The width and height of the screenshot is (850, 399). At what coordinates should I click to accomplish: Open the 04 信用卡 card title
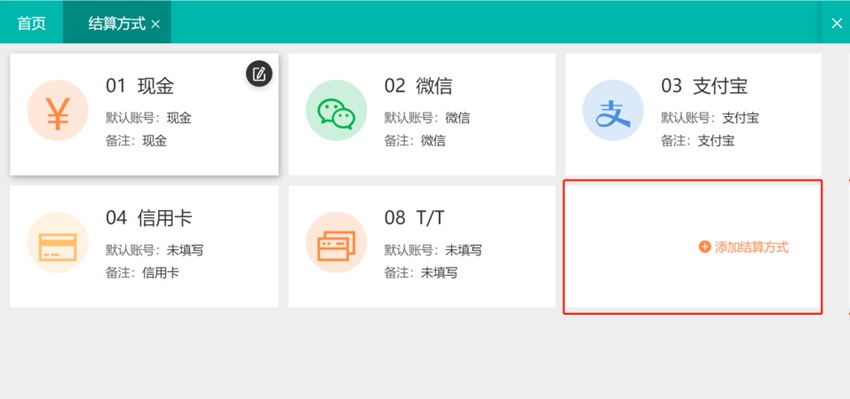pyautogui.click(x=149, y=218)
